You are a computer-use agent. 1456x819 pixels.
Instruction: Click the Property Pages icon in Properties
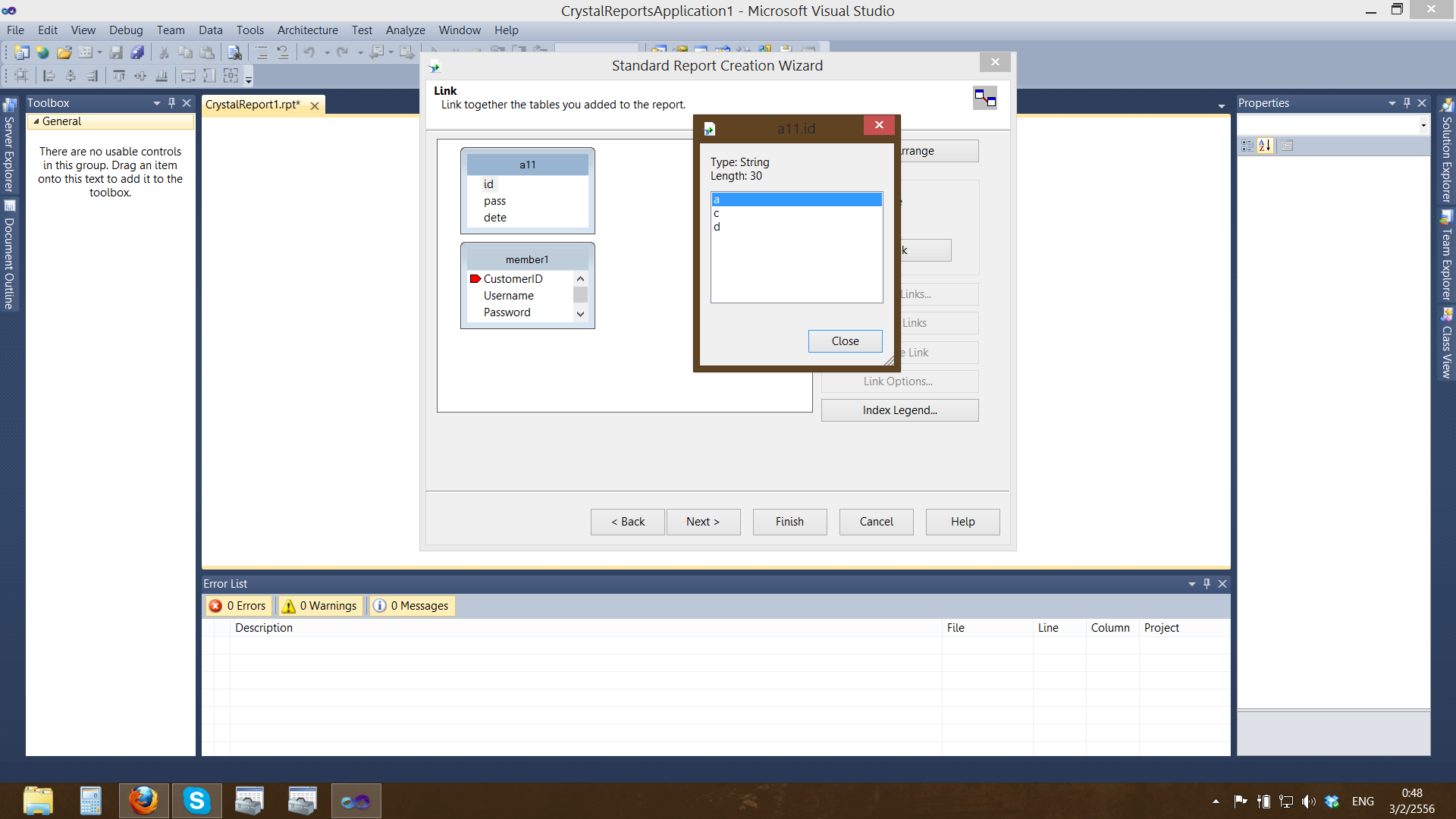pyautogui.click(x=1287, y=146)
